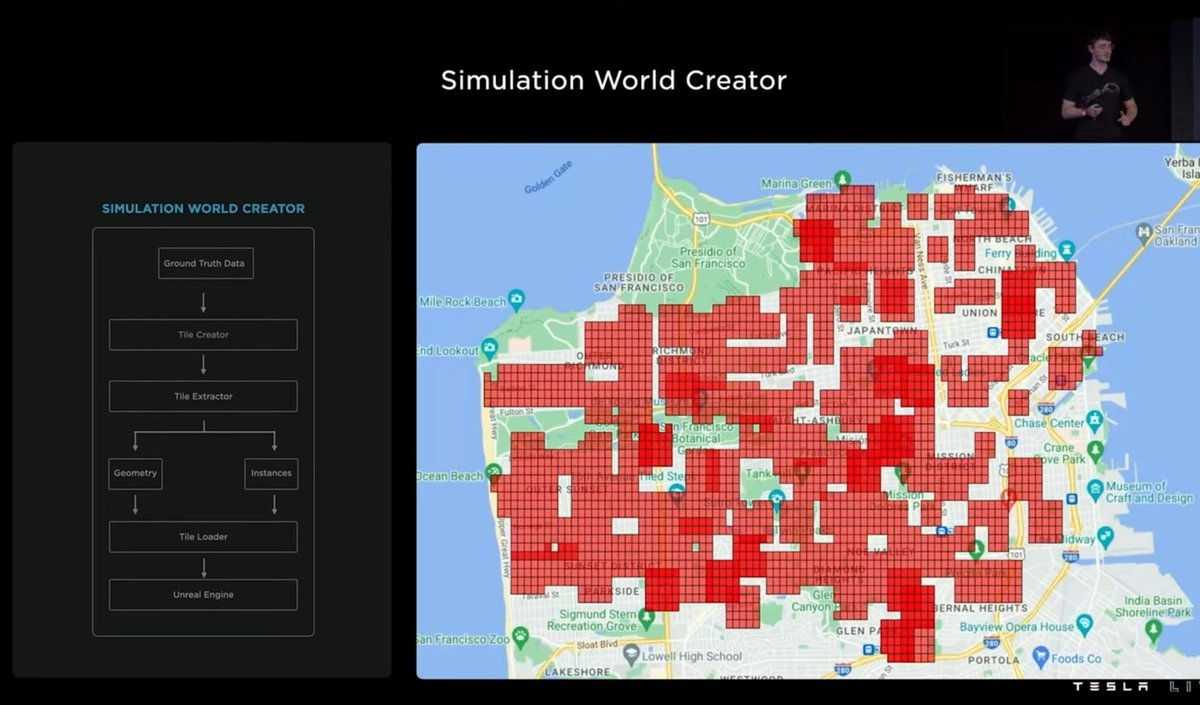Click the Tesla Live logo
The image size is (1200, 705).
click(x=1134, y=688)
